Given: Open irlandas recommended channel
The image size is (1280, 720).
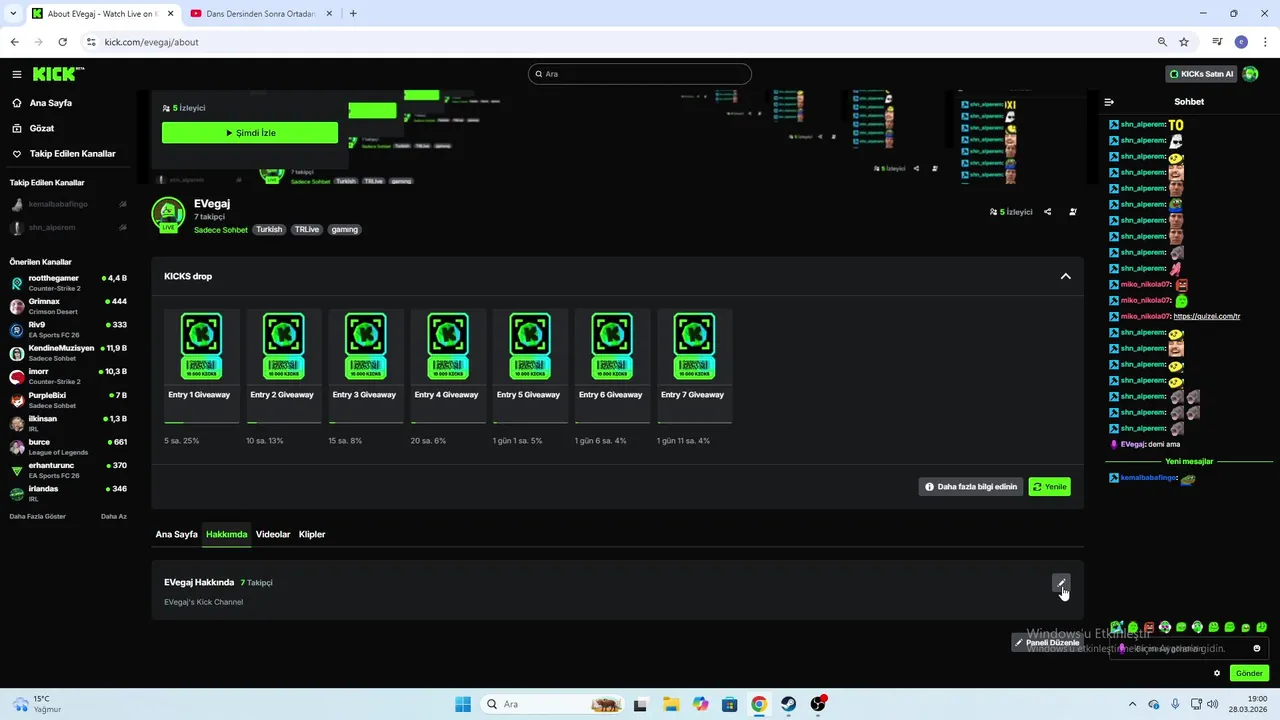Looking at the screenshot, I should (68, 493).
